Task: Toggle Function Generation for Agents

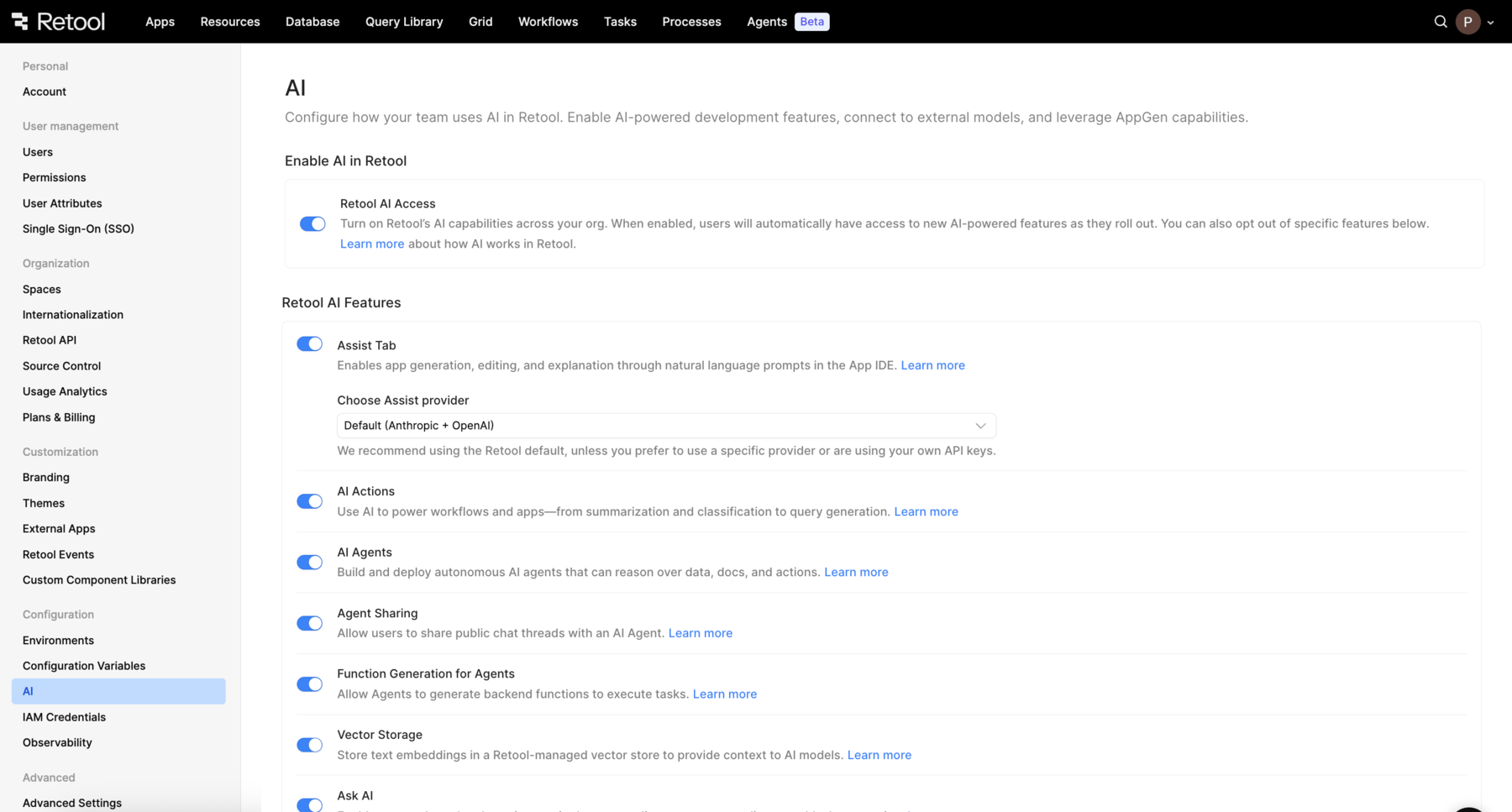Action: coord(309,684)
